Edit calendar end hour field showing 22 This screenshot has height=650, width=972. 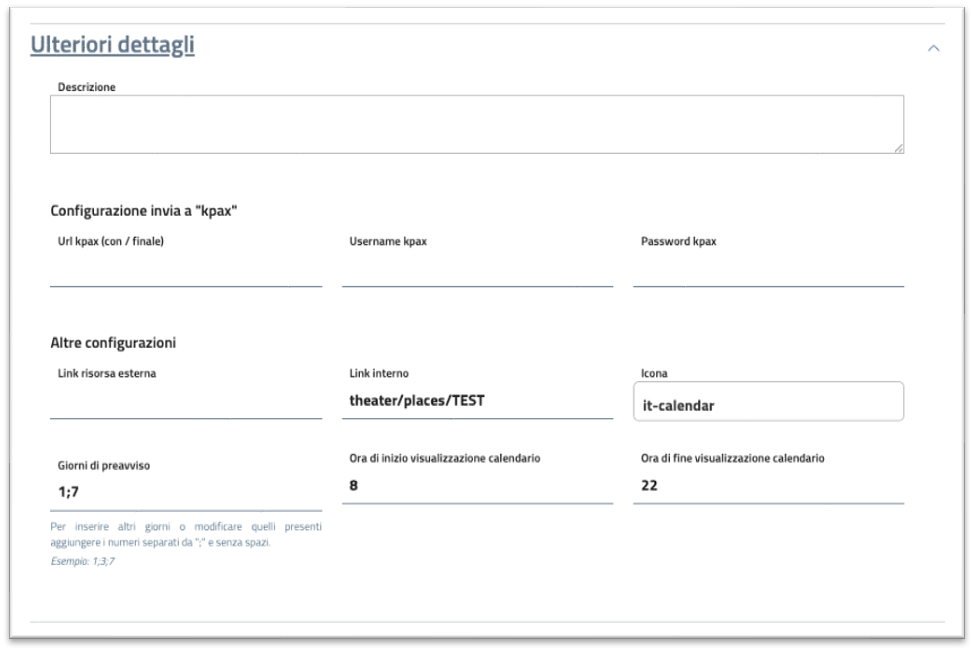pyautogui.click(x=768, y=486)
